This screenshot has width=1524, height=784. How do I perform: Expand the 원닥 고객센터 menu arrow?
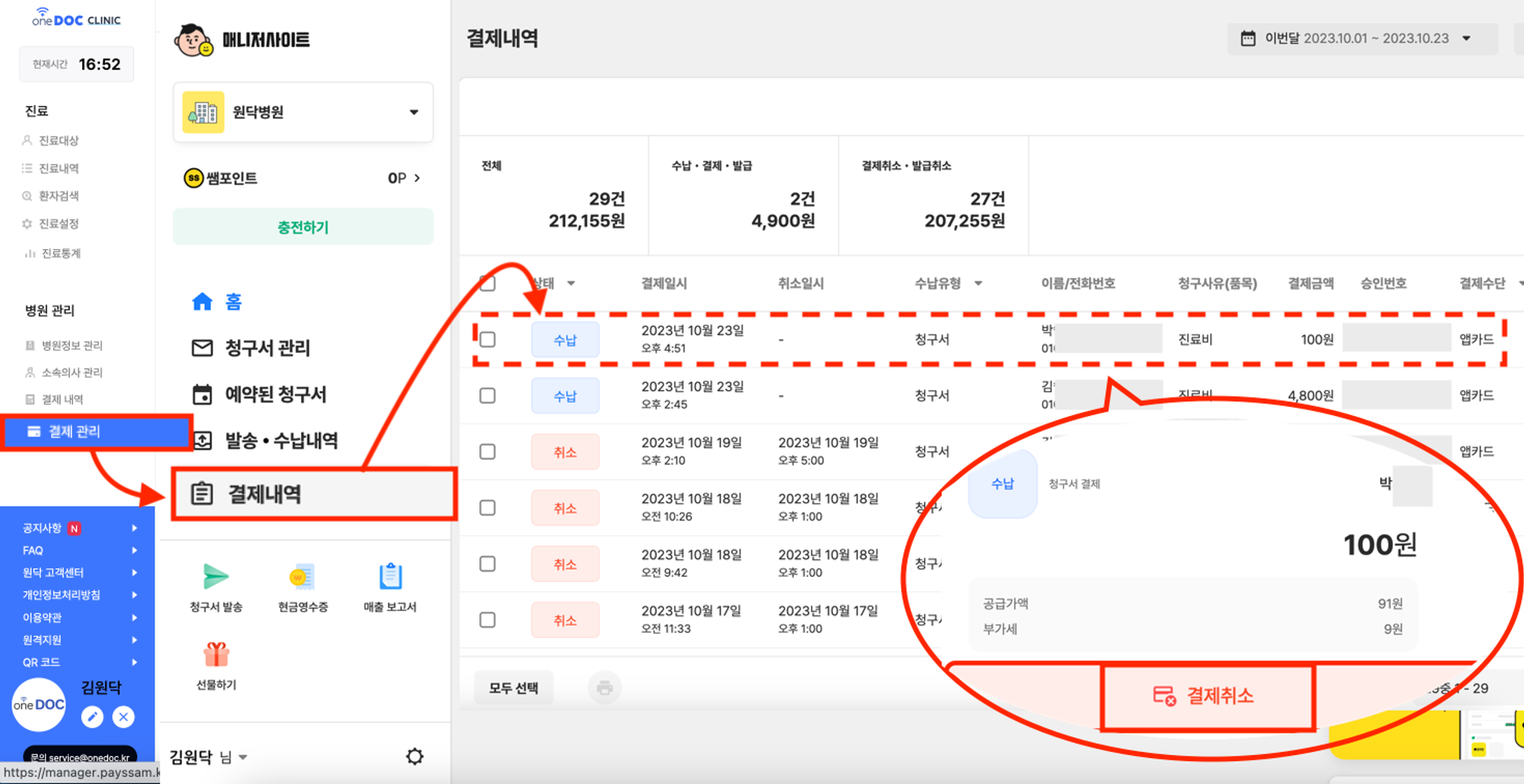tap(135, 572)
